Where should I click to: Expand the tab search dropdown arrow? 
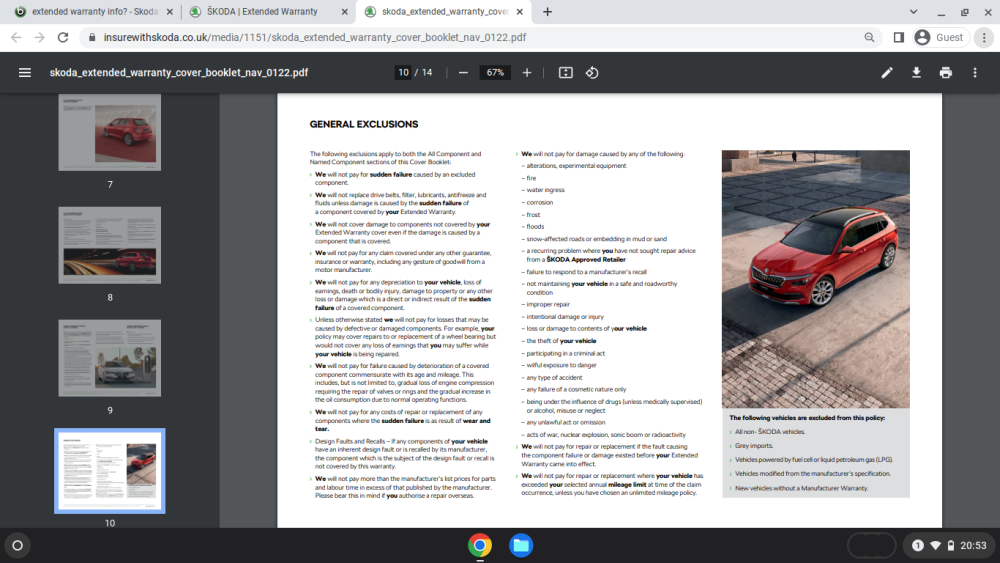[913, 11]
